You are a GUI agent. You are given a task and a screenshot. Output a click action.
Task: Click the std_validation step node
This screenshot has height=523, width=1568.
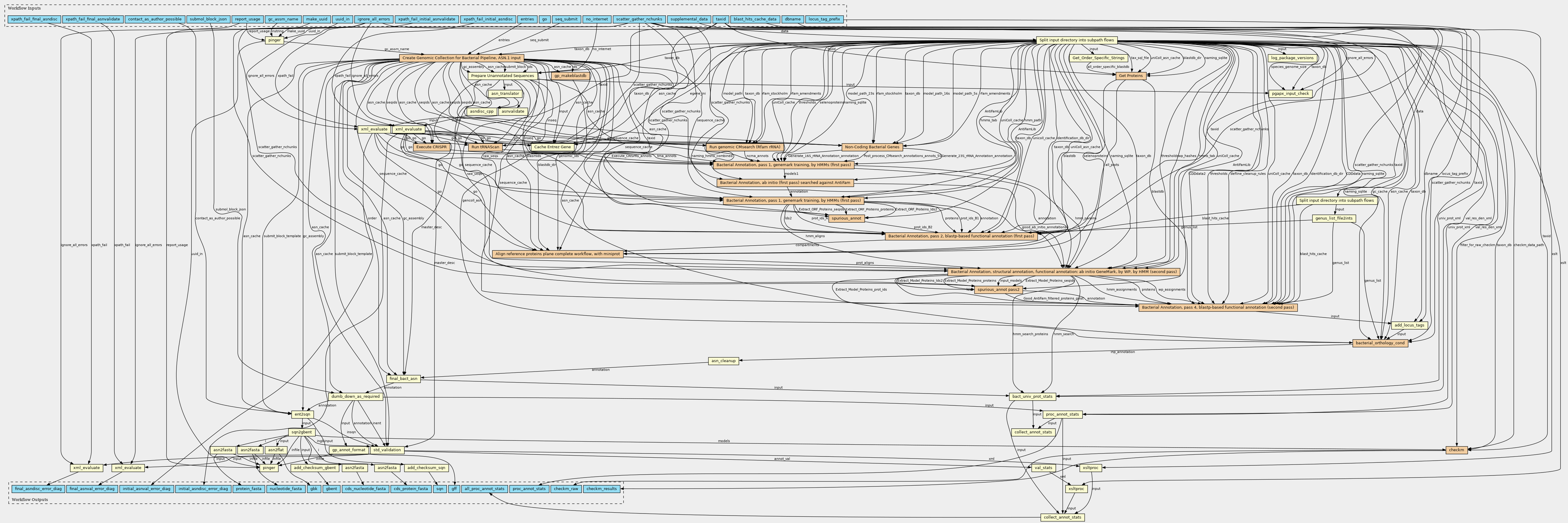[x=387, y=450]
